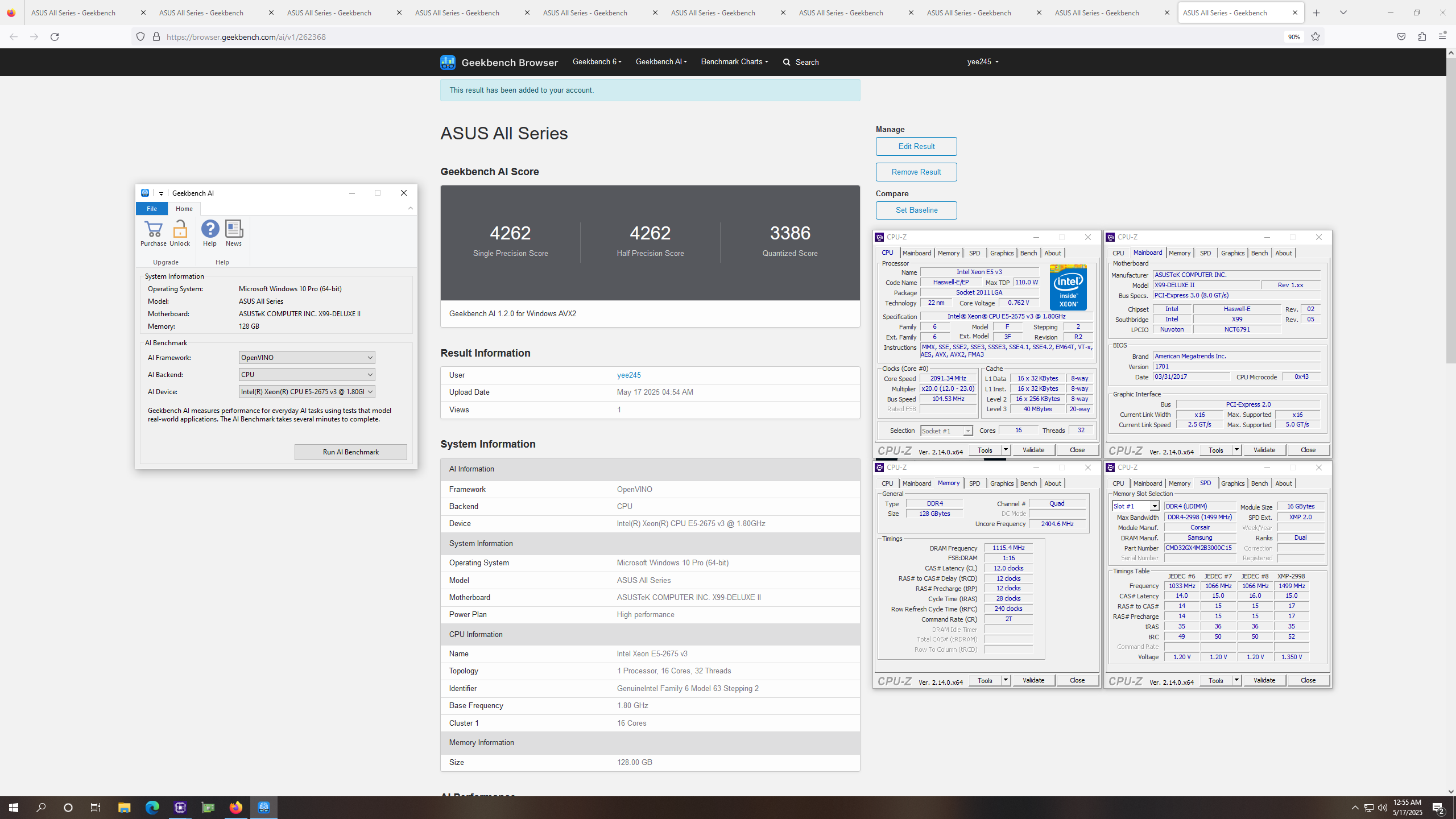This screenshot has height=819, width=1456.
Task: Click the Purchase cart icon in Geekbench AI
Action: coord(153,233)
